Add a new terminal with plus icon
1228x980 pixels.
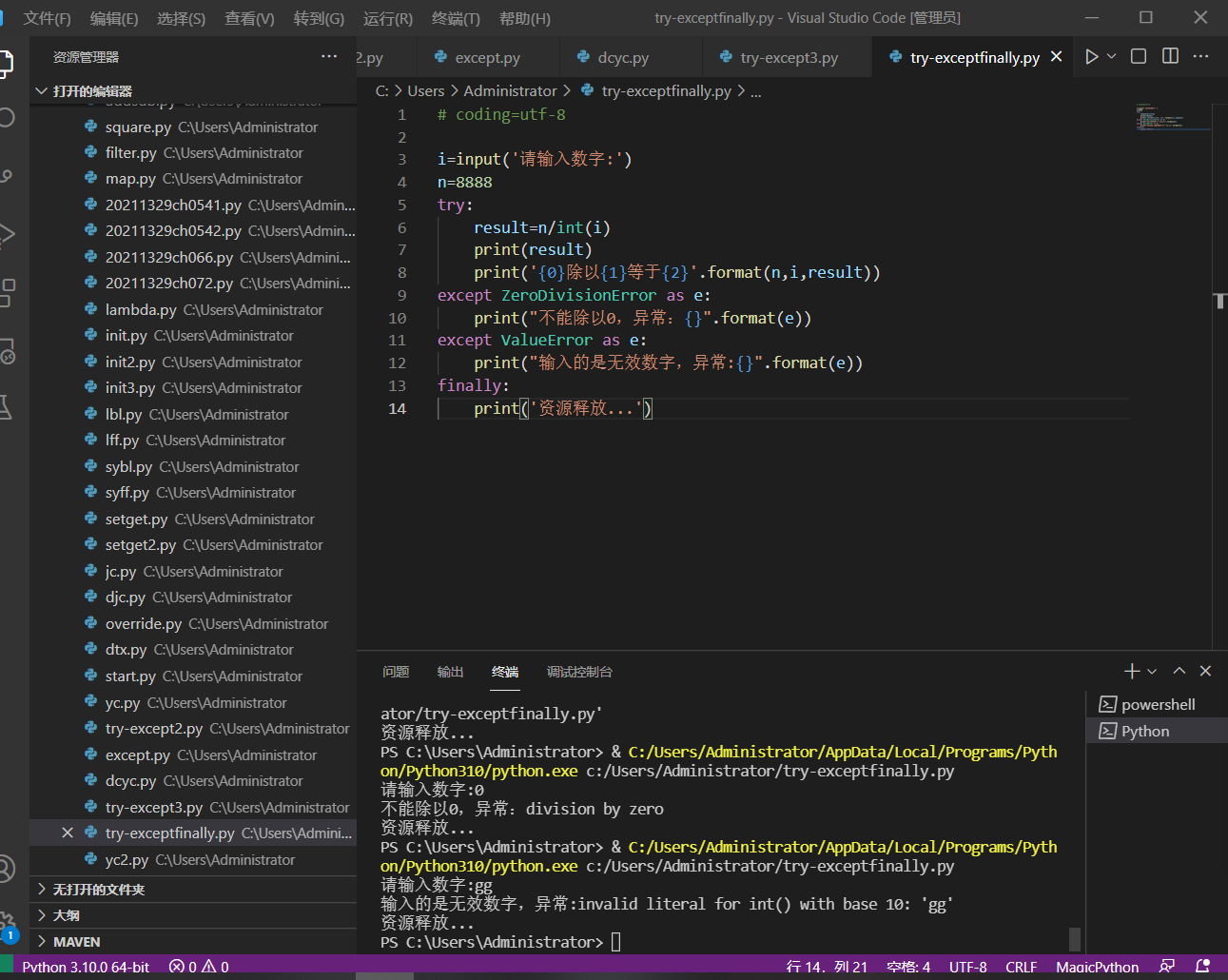click(x=1131, y=672)
